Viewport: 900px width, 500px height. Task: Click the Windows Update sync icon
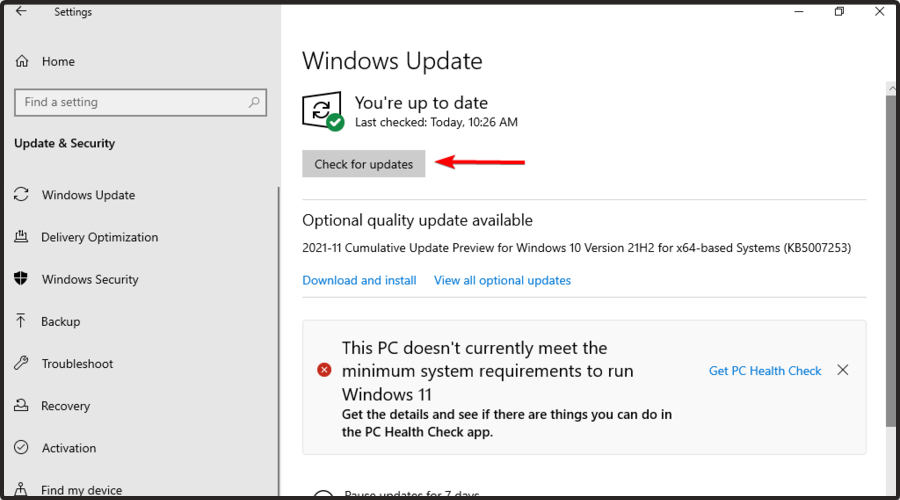pos(21,195)
